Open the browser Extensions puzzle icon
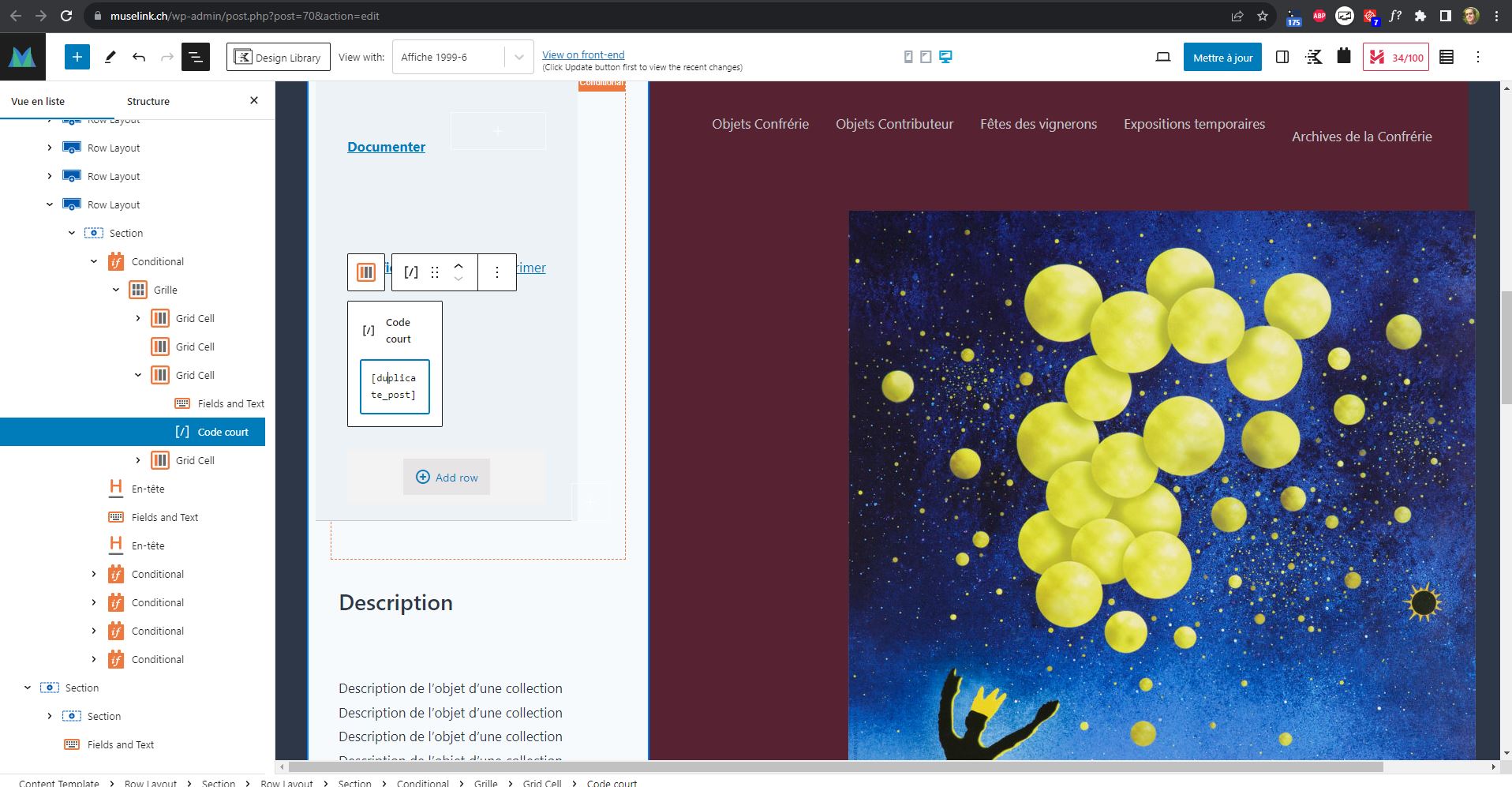This screenshot has width=1512, height=787. 1420,16
